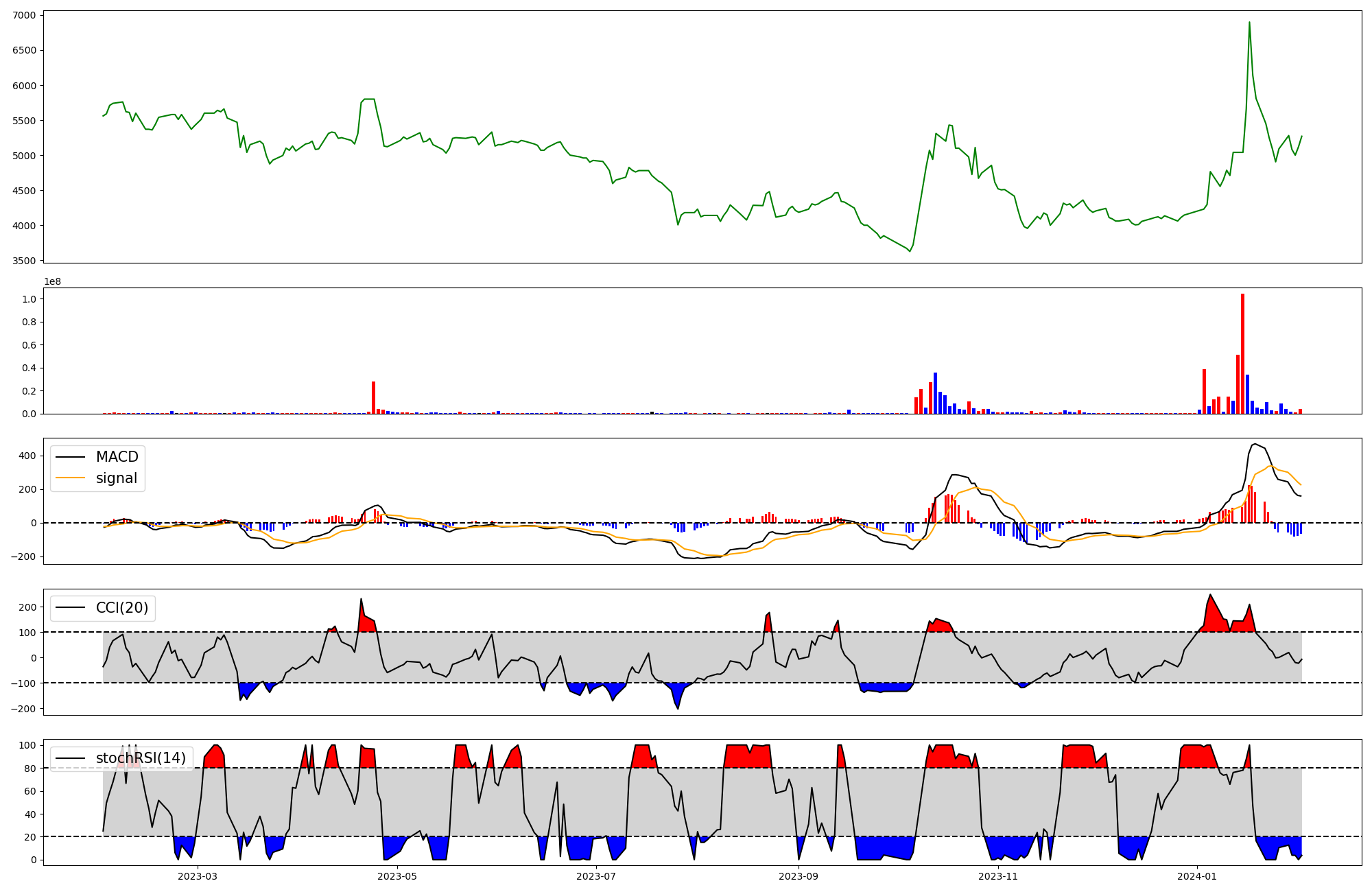Click the MACD legend entry
Screen dimensions: 1372x892
pyautogui.click(x=117, y=457)
